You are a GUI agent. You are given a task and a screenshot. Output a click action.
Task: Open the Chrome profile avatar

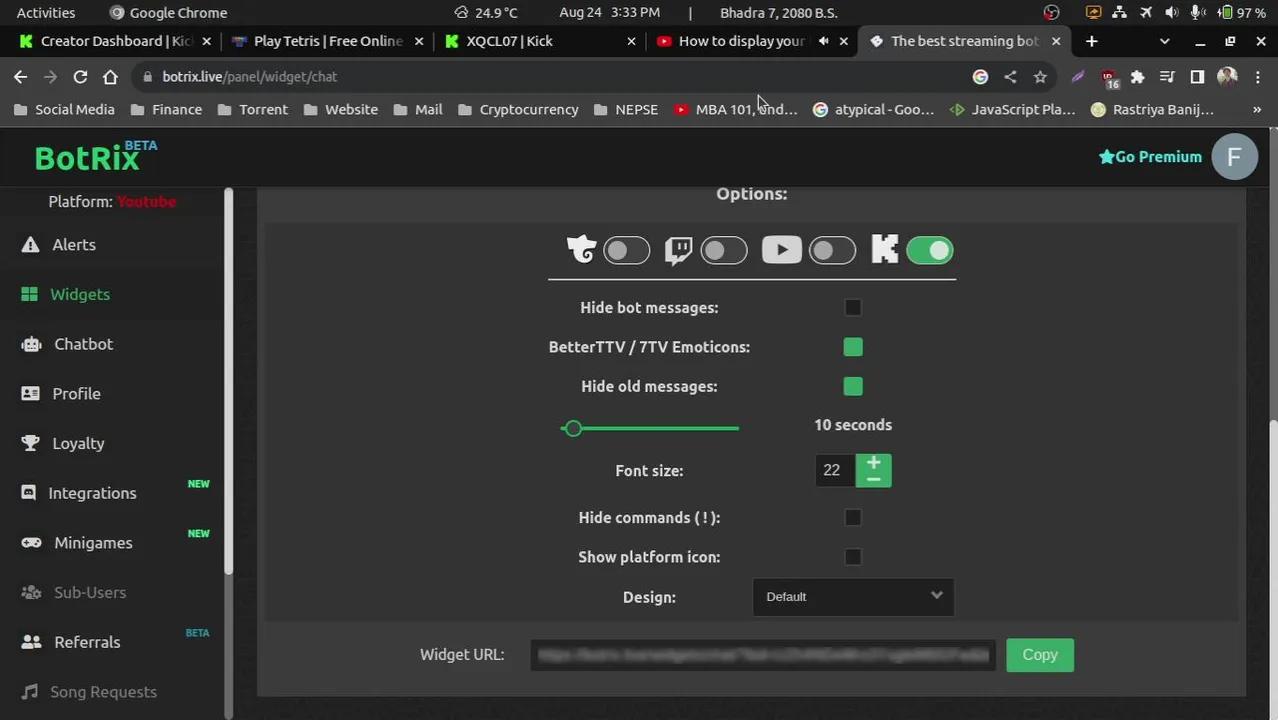click(x=1227, y=77)
